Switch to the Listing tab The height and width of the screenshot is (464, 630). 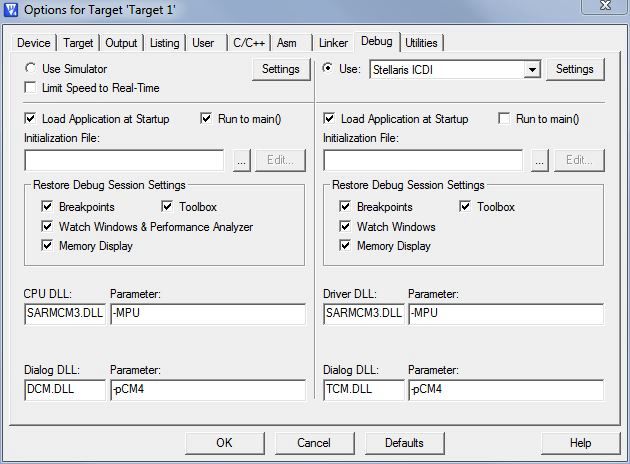tap(165, 43)
